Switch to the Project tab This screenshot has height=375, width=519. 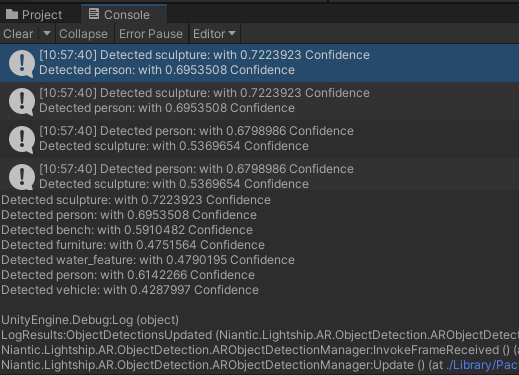(34, 15)
